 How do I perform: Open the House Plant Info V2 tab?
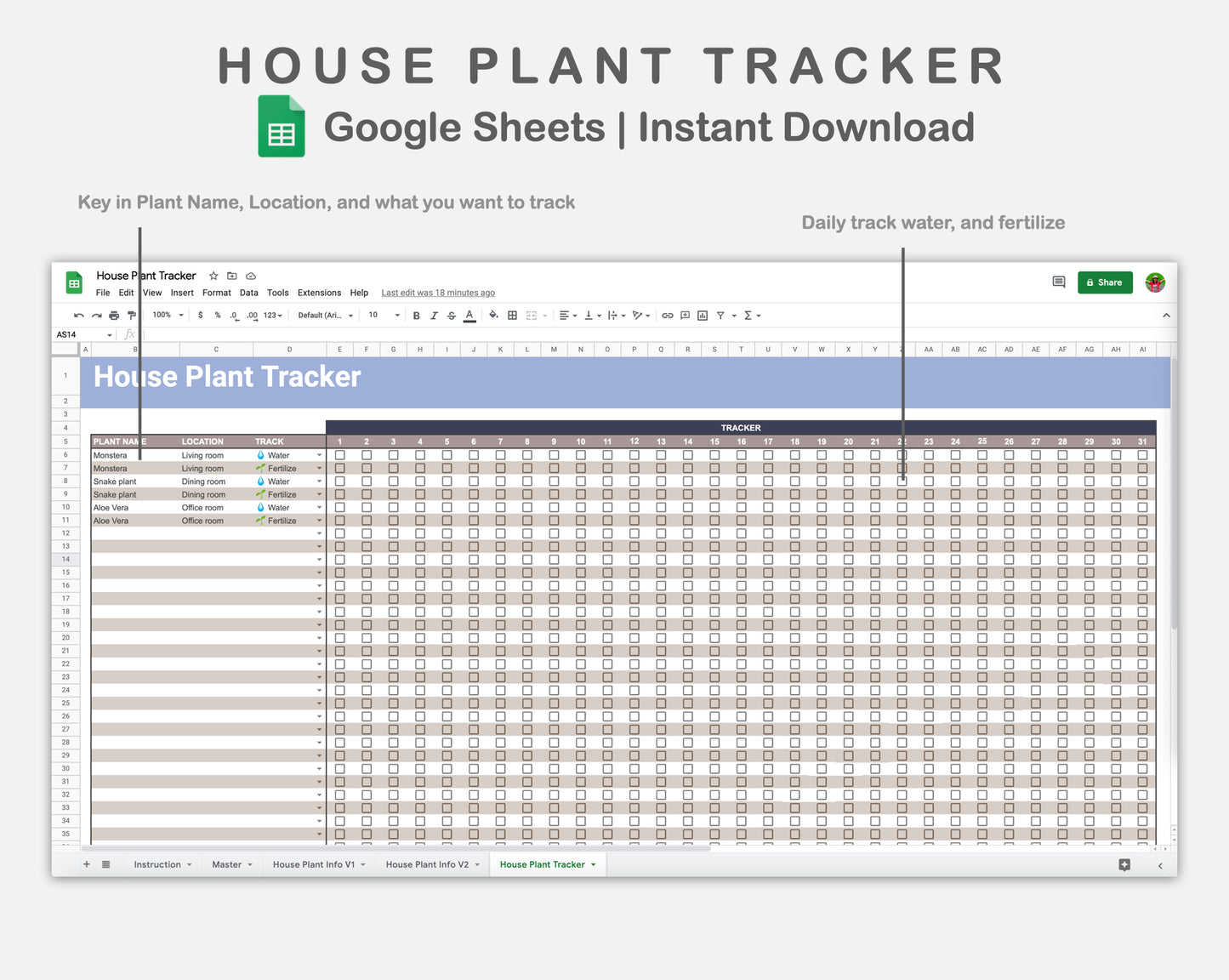tap(427, 864)
